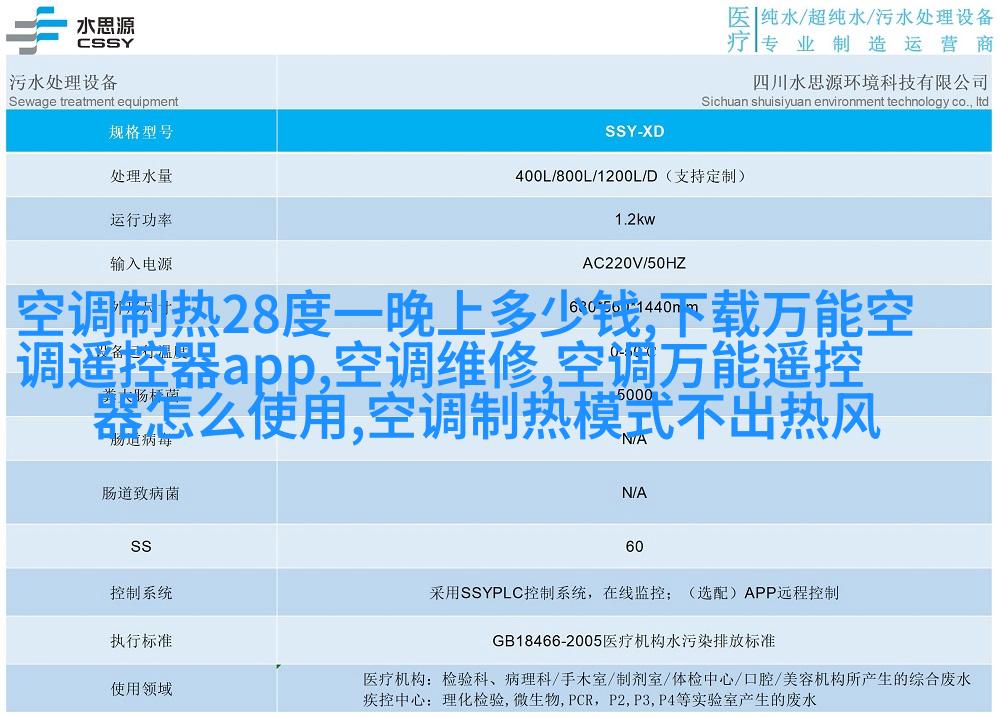Select the '使用领域' row label
Viewport: 1000px width, 718px height.
point(141,689)
